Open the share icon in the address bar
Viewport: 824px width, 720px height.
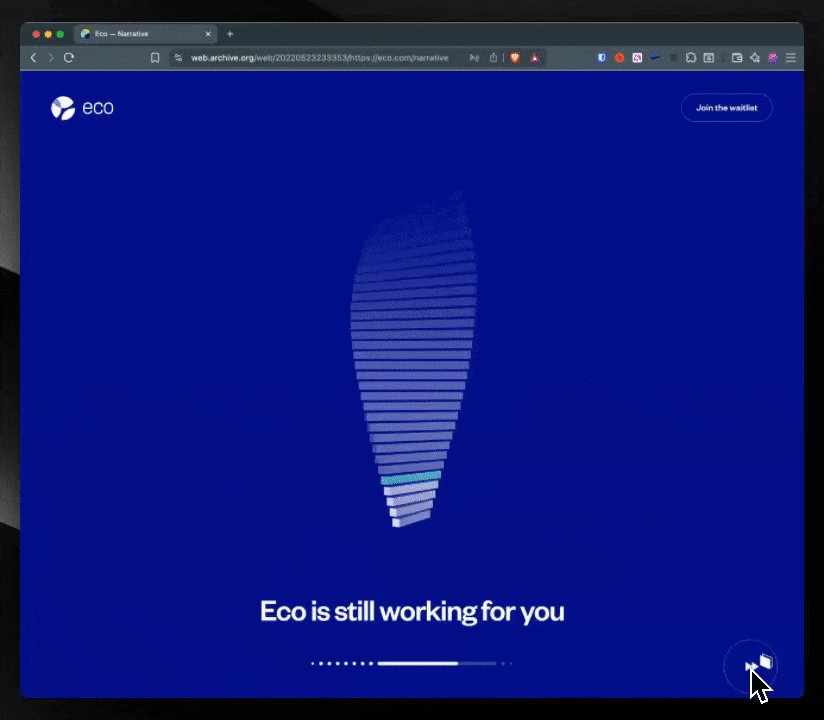pyautogui.click(x=493, y=58)
